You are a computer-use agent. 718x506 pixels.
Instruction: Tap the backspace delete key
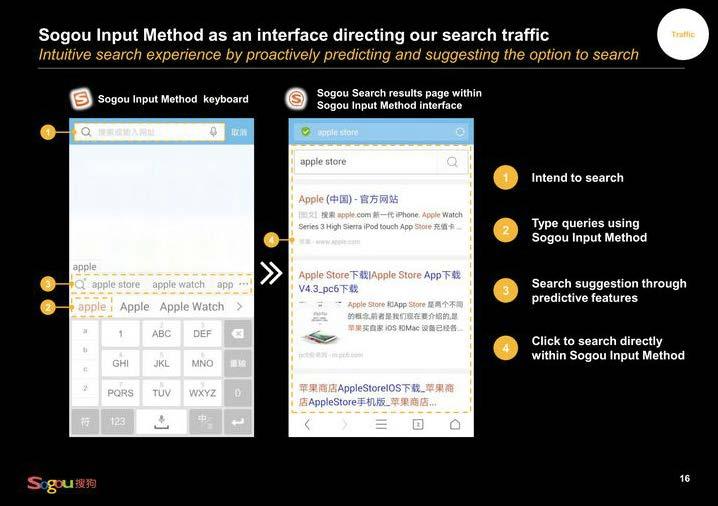[x=238, y=333]
